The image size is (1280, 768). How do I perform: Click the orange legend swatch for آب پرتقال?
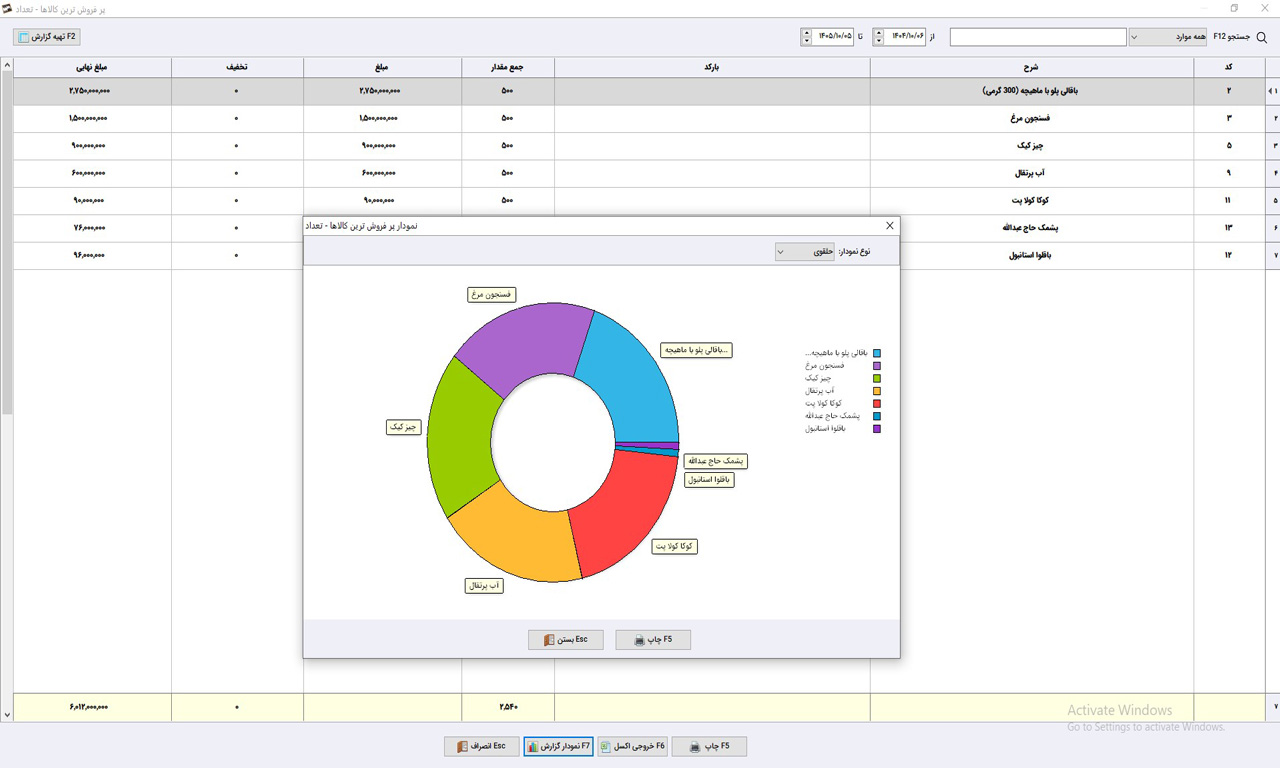pyautogui.click(x=877, y=391)
